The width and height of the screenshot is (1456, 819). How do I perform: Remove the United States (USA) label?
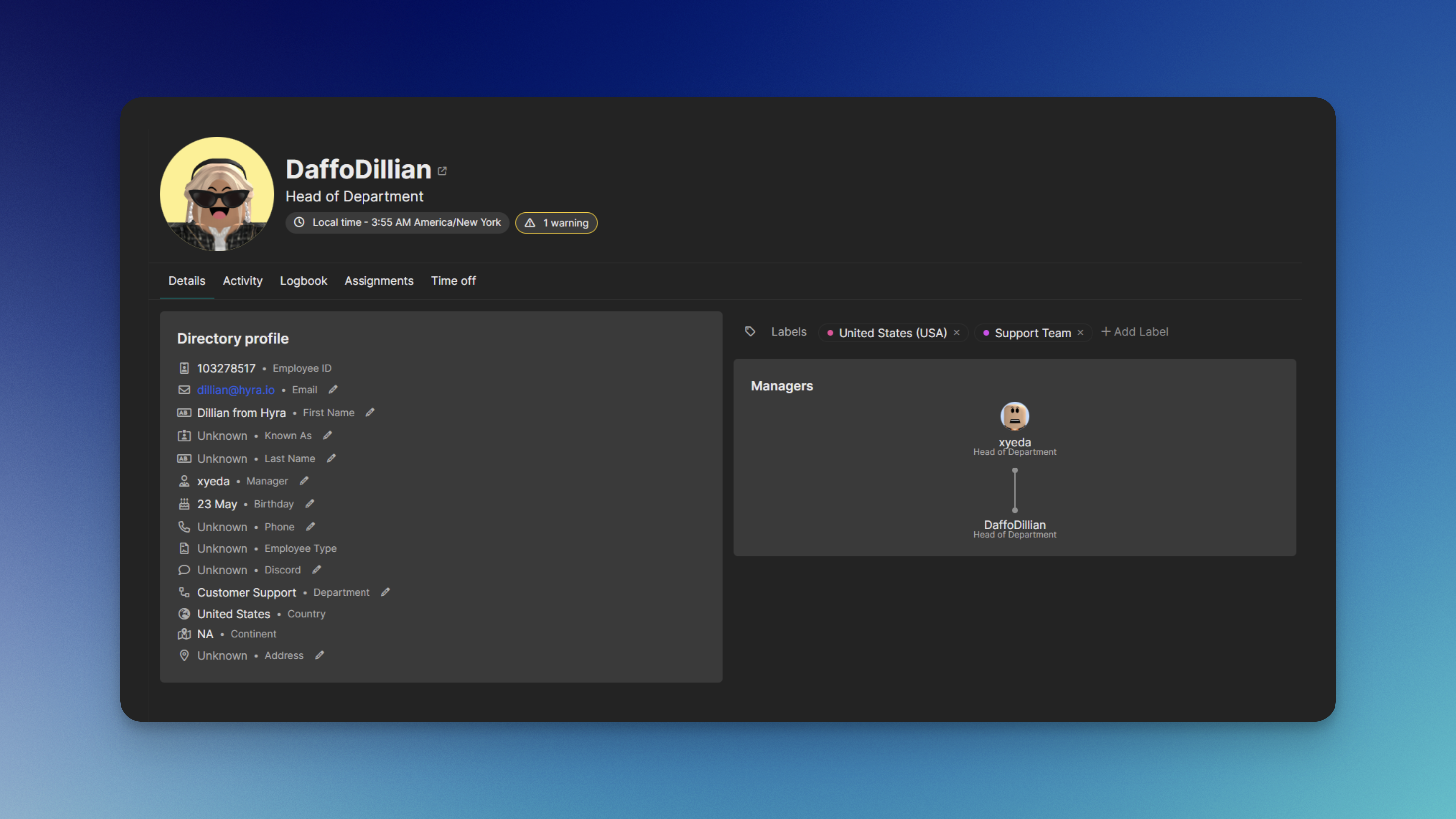pyautogui.click(x=957, y=333)
